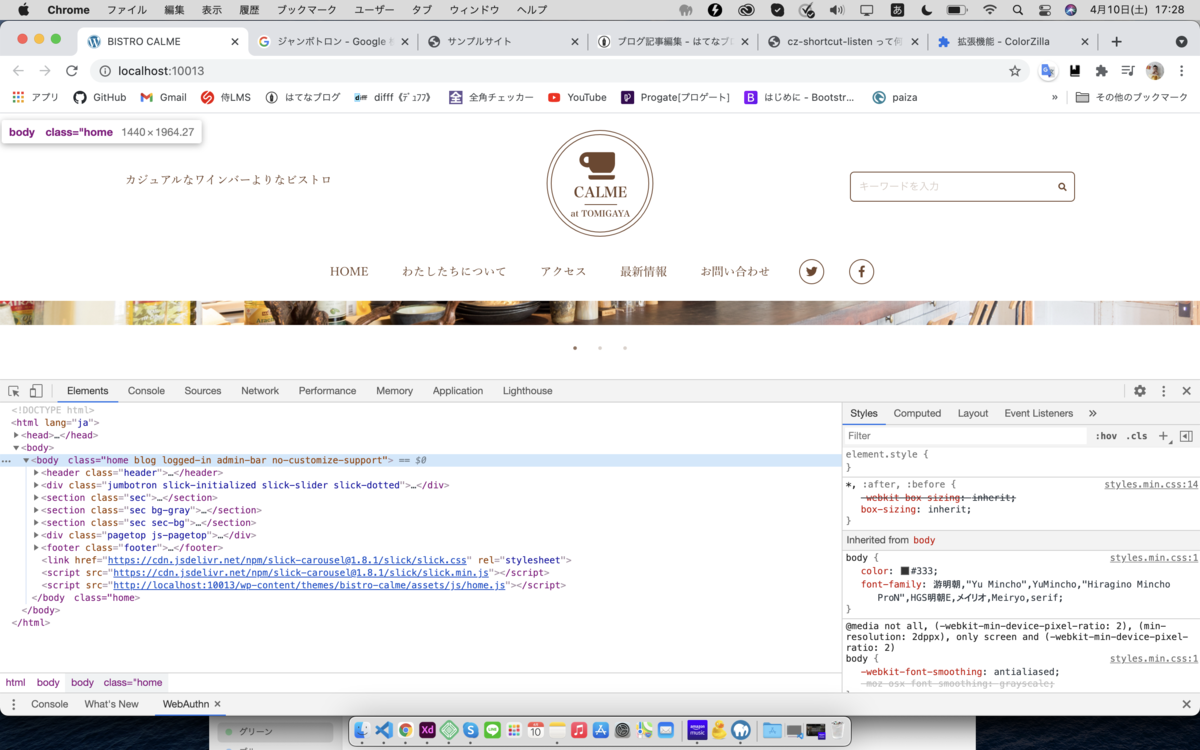
Task: Open the アプリ apps shortcut
Action: 35,97
